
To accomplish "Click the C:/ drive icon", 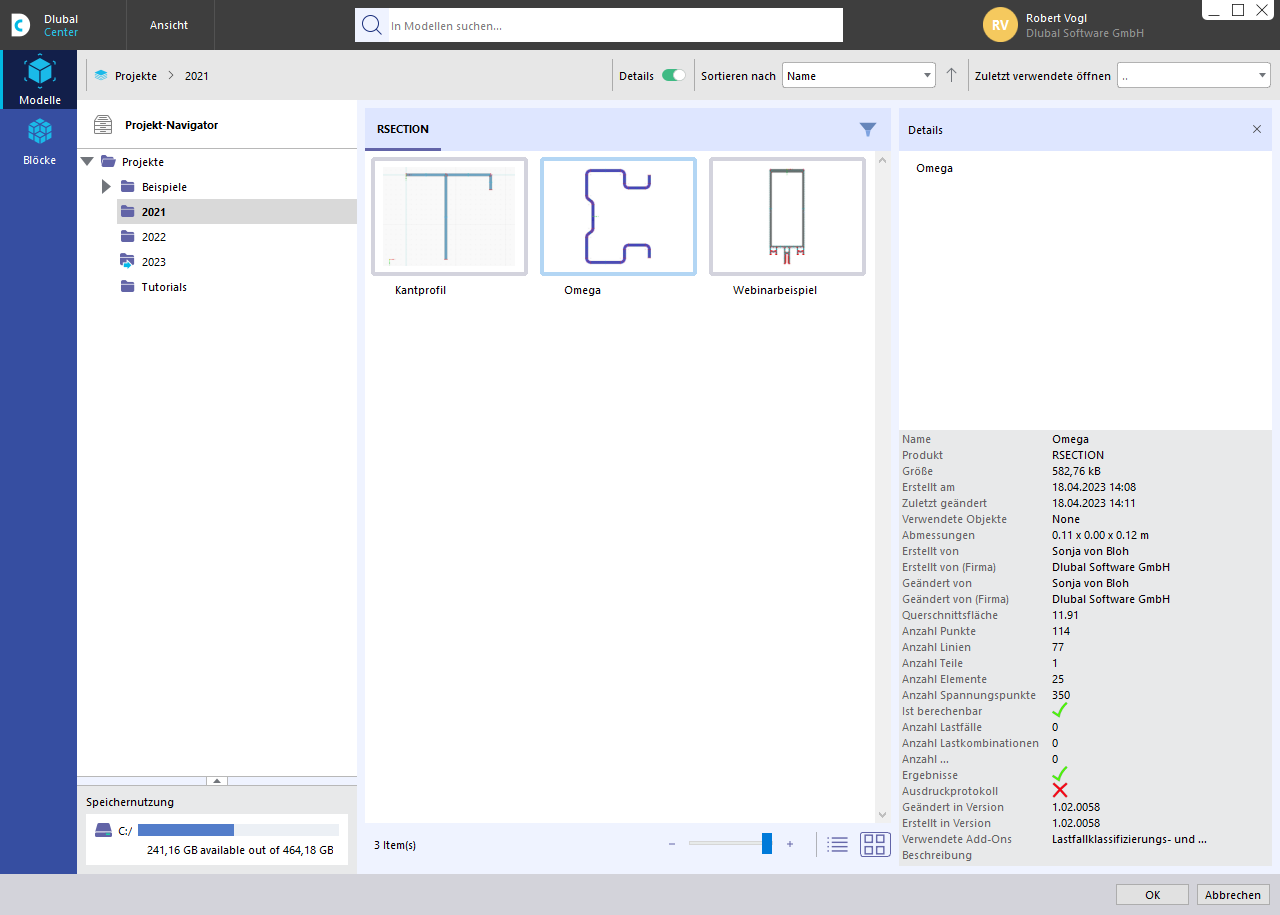I will (x=104, y=831).
